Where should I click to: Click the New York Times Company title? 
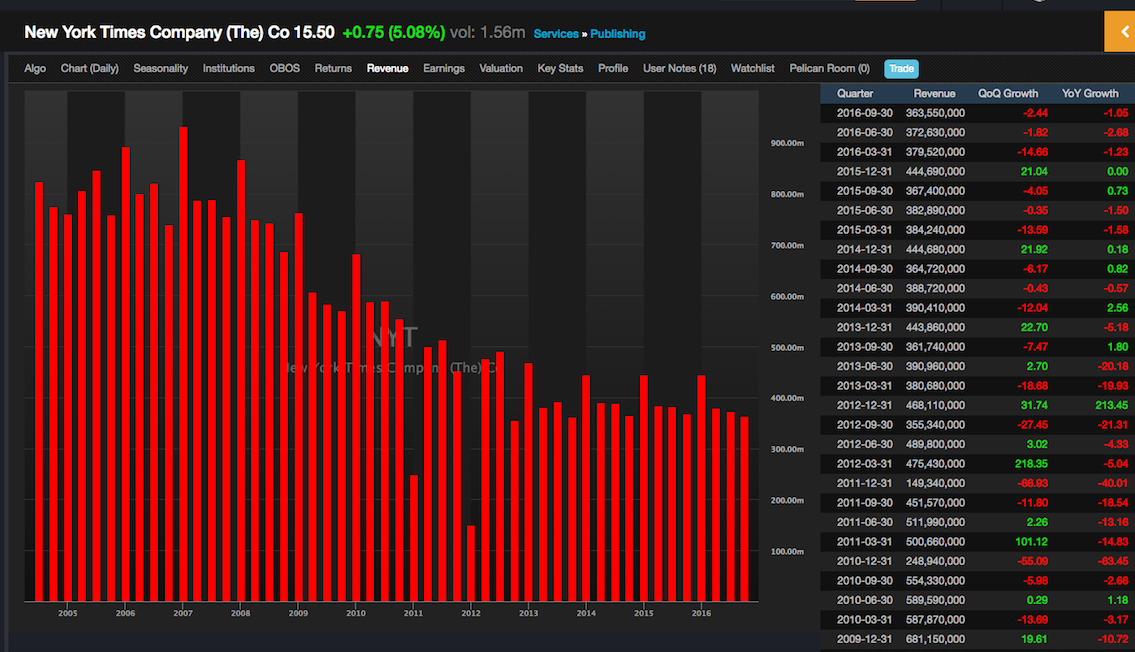pos(157,33)
